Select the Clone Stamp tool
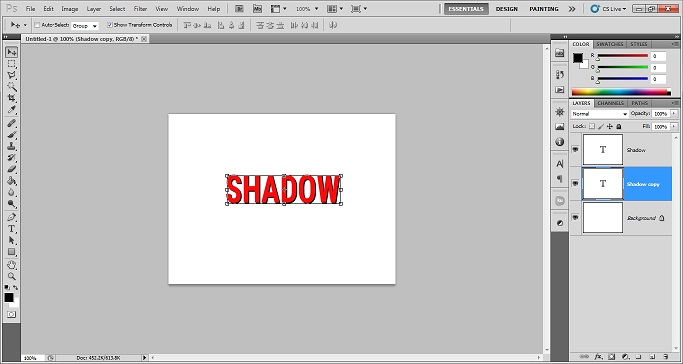This screenshot has width=683, height=364. (11, 146)
